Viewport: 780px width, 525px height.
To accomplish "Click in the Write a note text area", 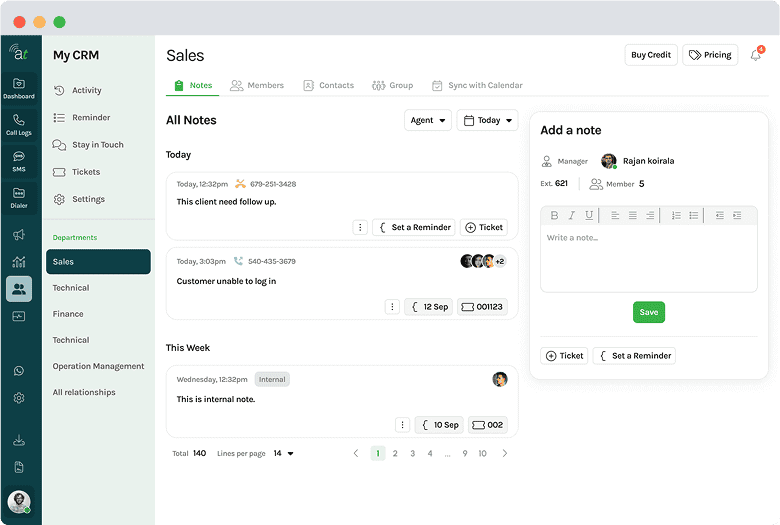I will click(648, 258).
